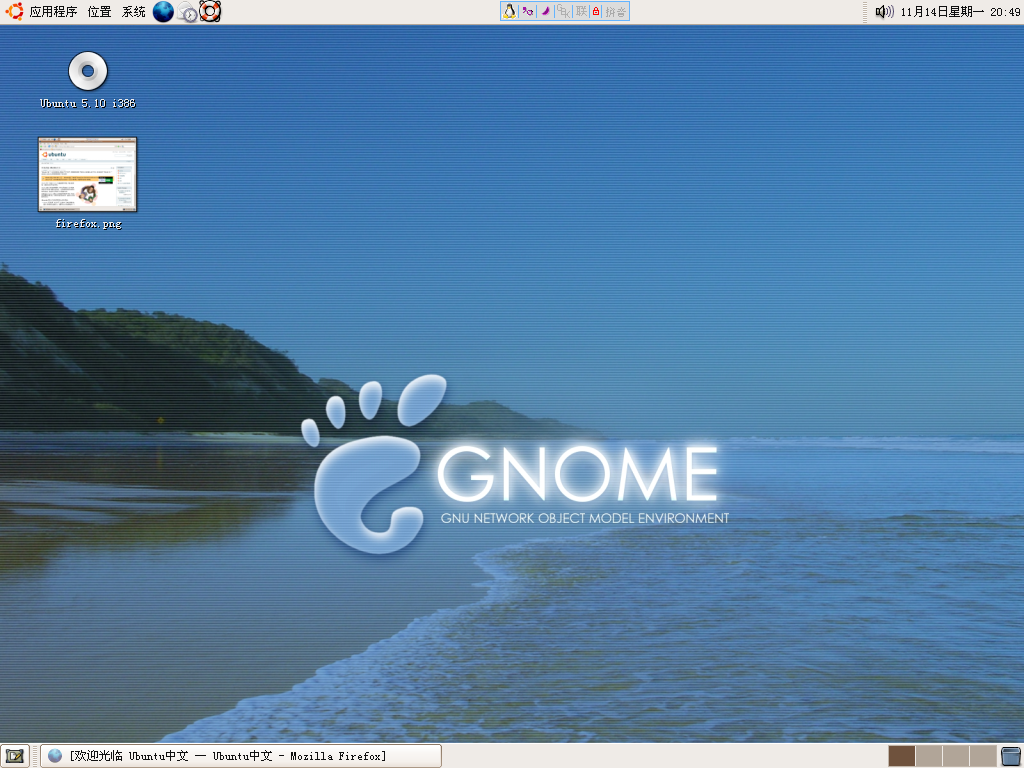
Task: Toggle the Chinese/English punctuation icon in input bar
Action: 527,11
